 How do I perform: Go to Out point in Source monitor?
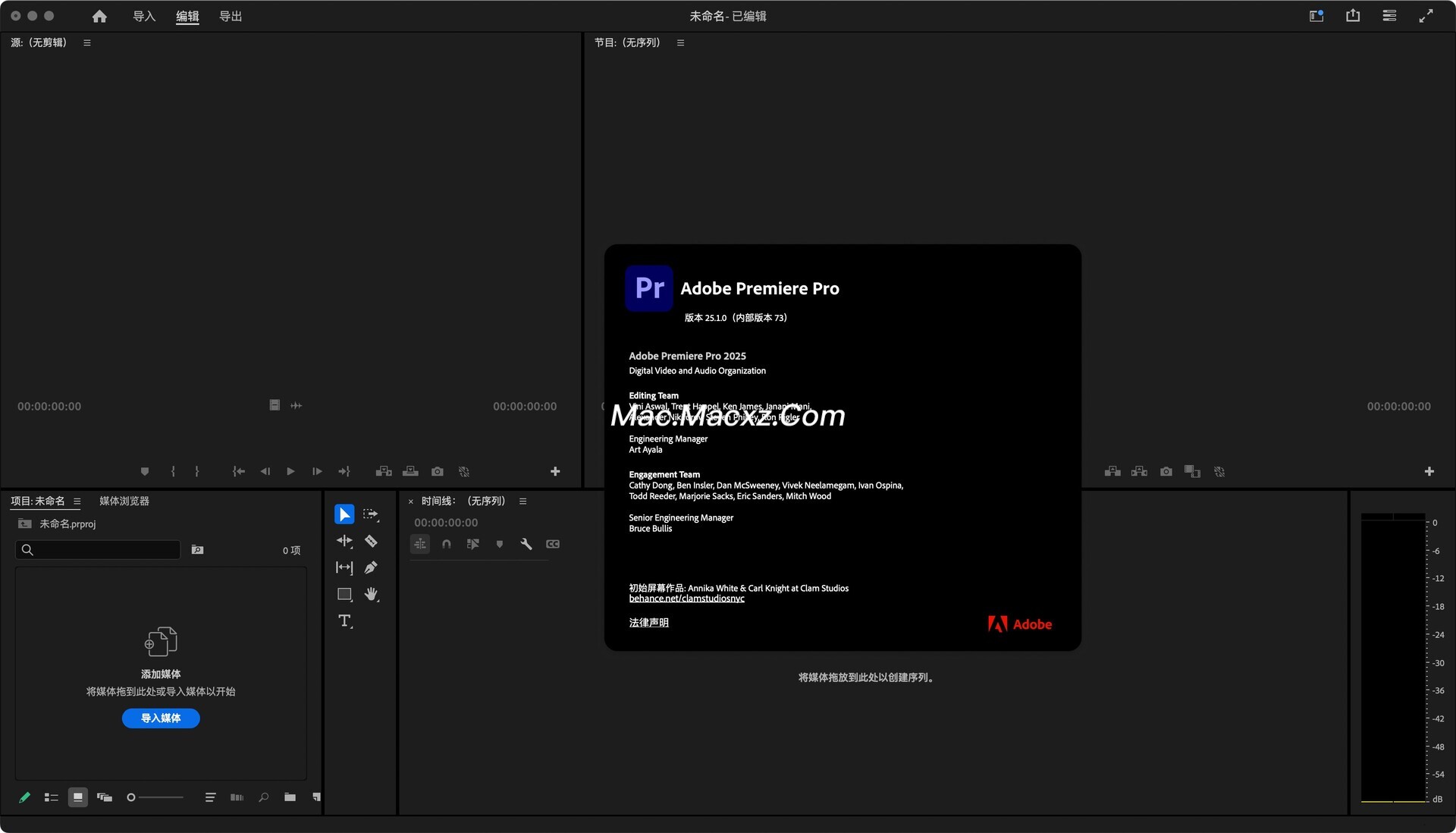(344, 472)
